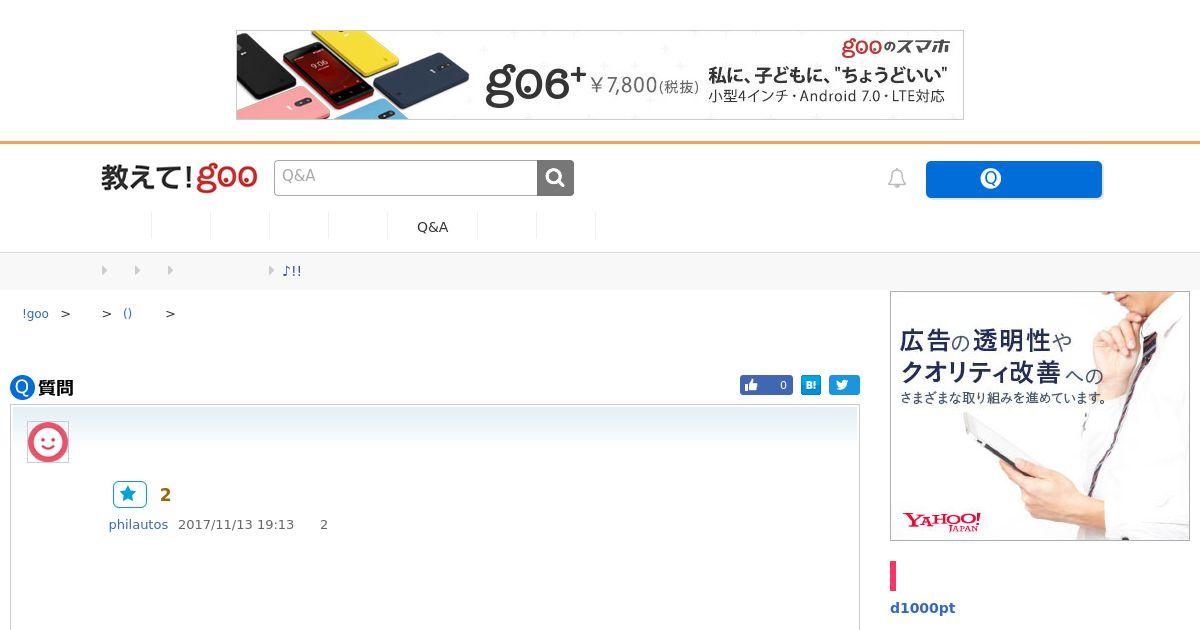Screen dimensions: 1200x630
Task: Click the blue Q 質問 heading icon
Action: coord(22,387)
